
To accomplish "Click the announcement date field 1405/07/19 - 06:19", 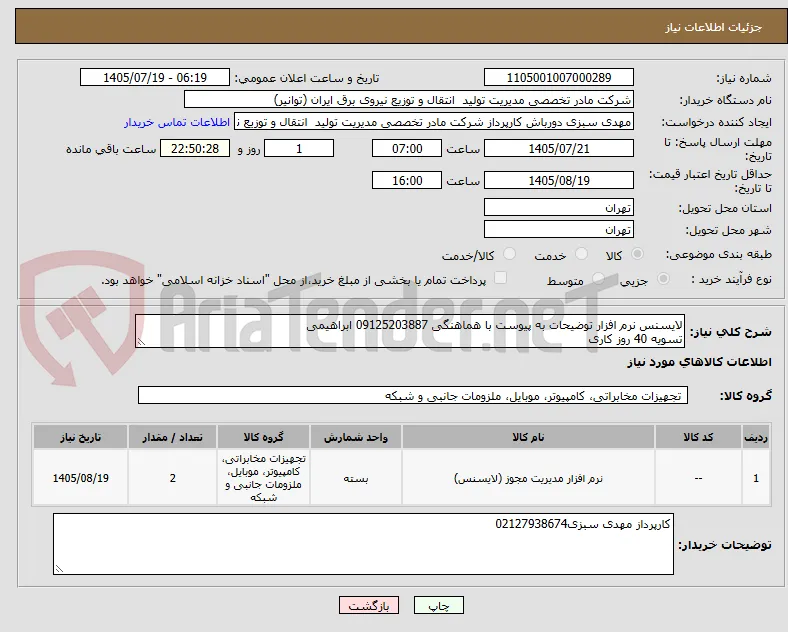I will pos(155,77).
